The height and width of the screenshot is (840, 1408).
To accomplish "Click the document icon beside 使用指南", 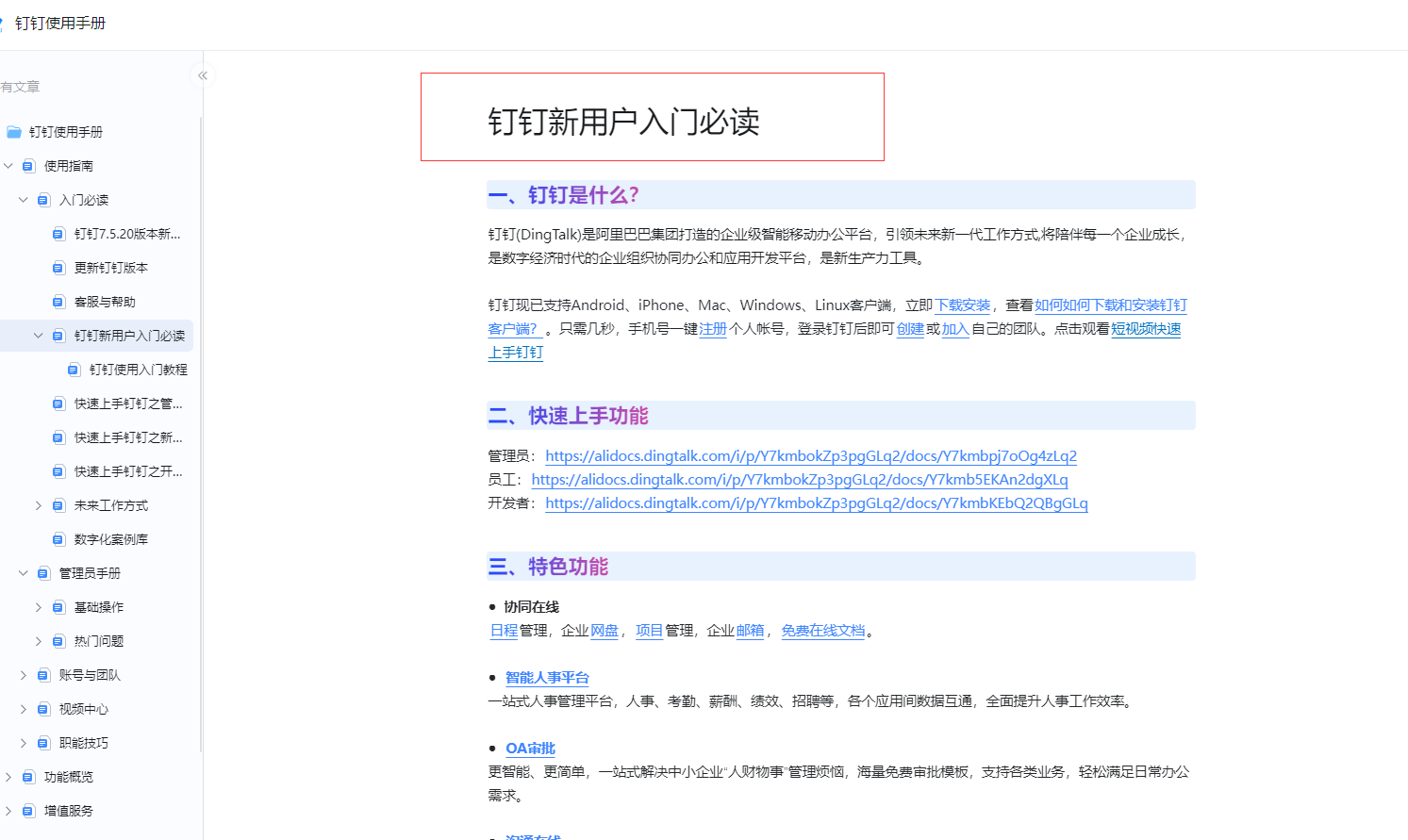I will (x=28, y=166).
